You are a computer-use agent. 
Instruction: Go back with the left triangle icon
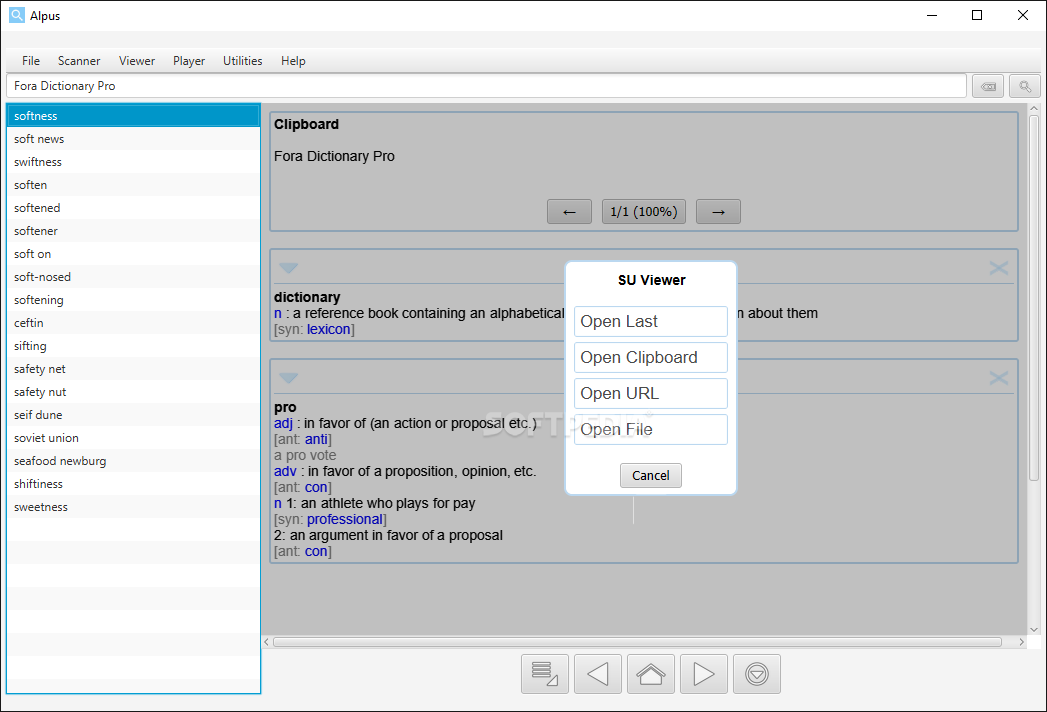598,674
